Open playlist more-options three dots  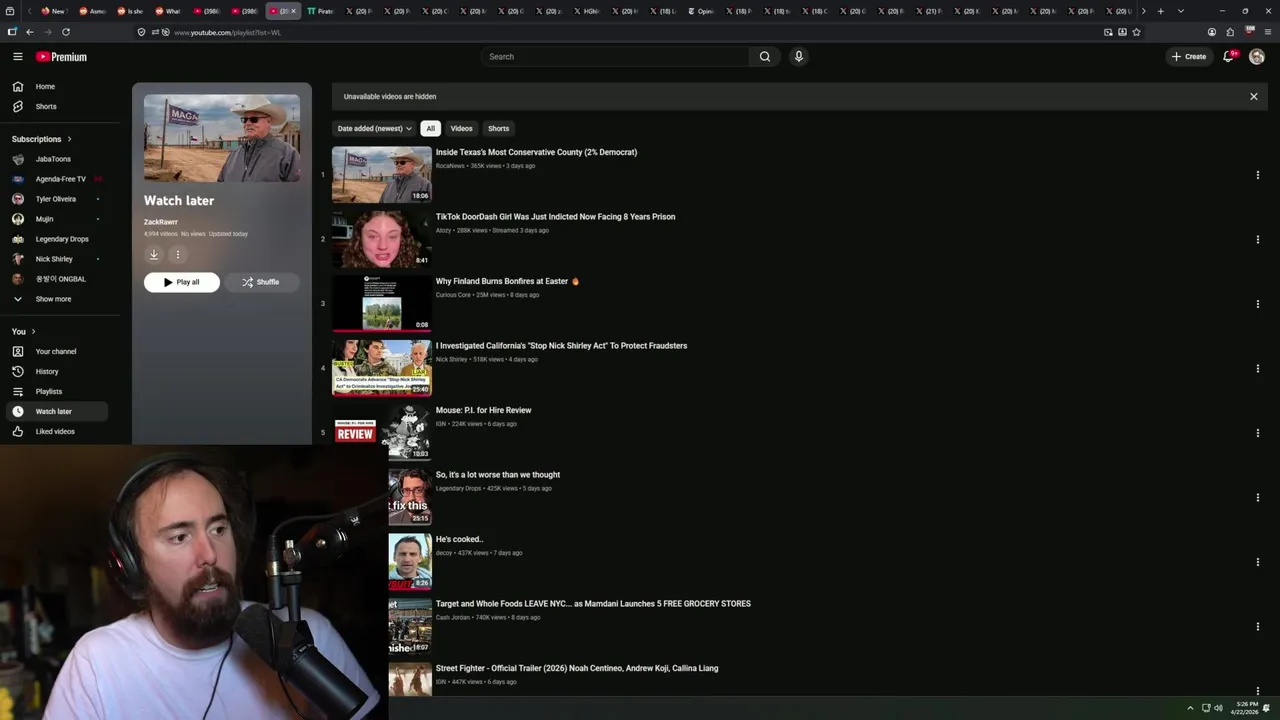(x=177, y=254)
